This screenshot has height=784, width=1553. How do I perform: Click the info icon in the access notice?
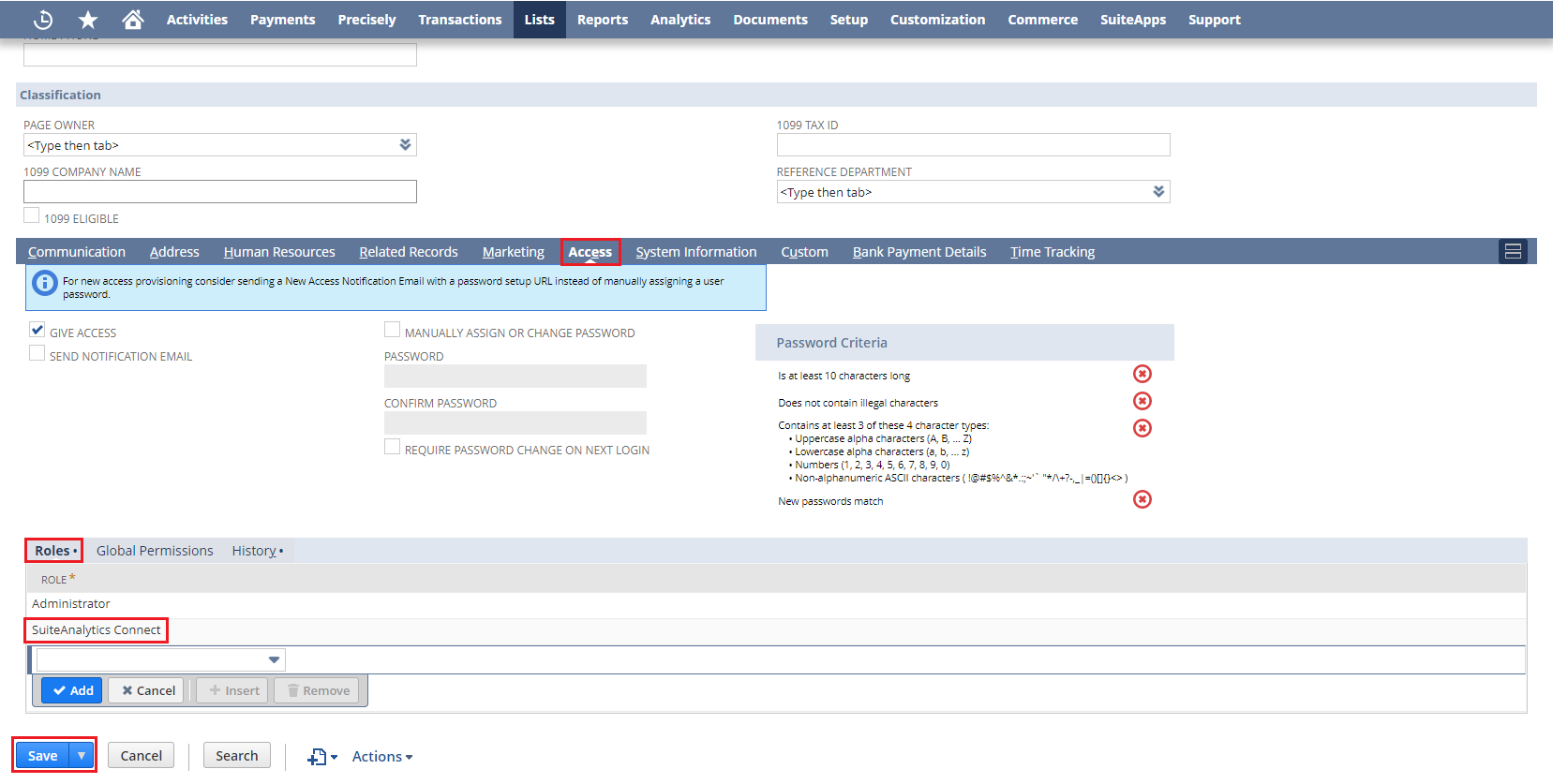point(45,283)
